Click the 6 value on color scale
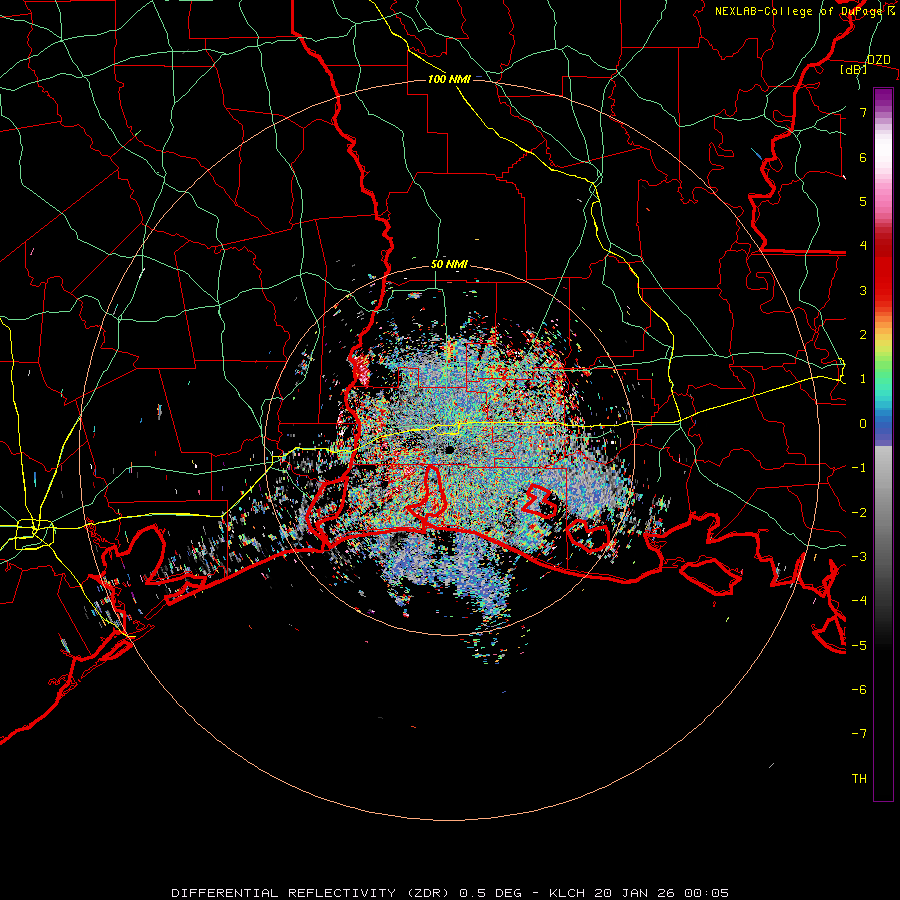Screen dimensions: 900x900 863,157
